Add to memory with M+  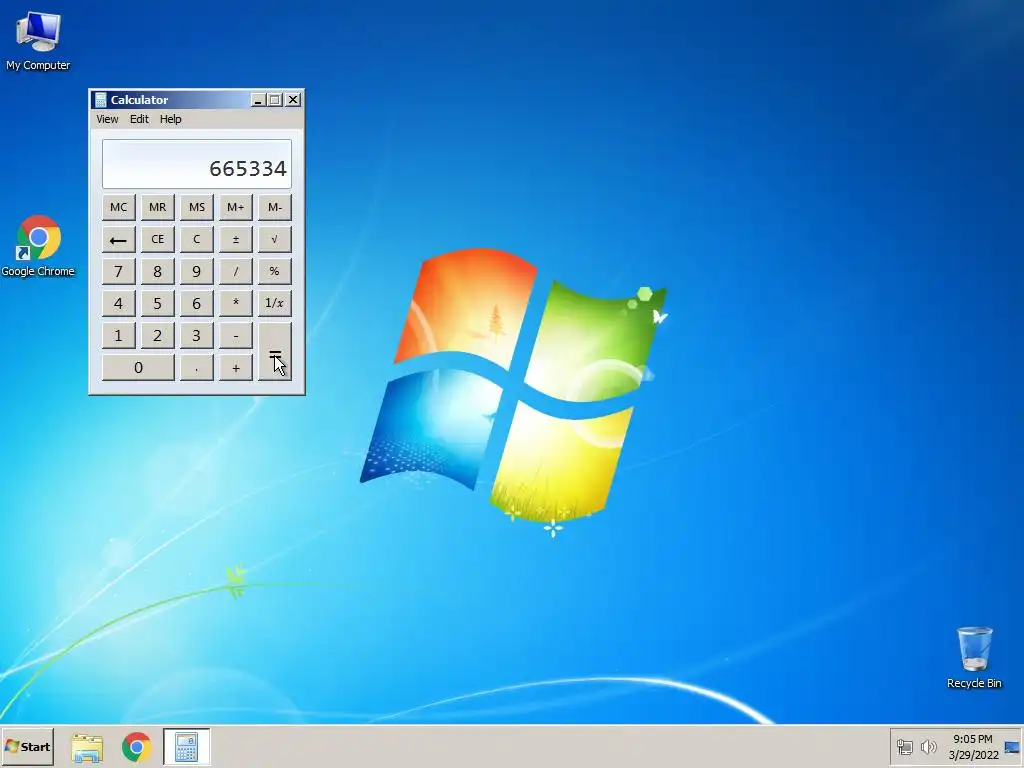coord(236,208)
